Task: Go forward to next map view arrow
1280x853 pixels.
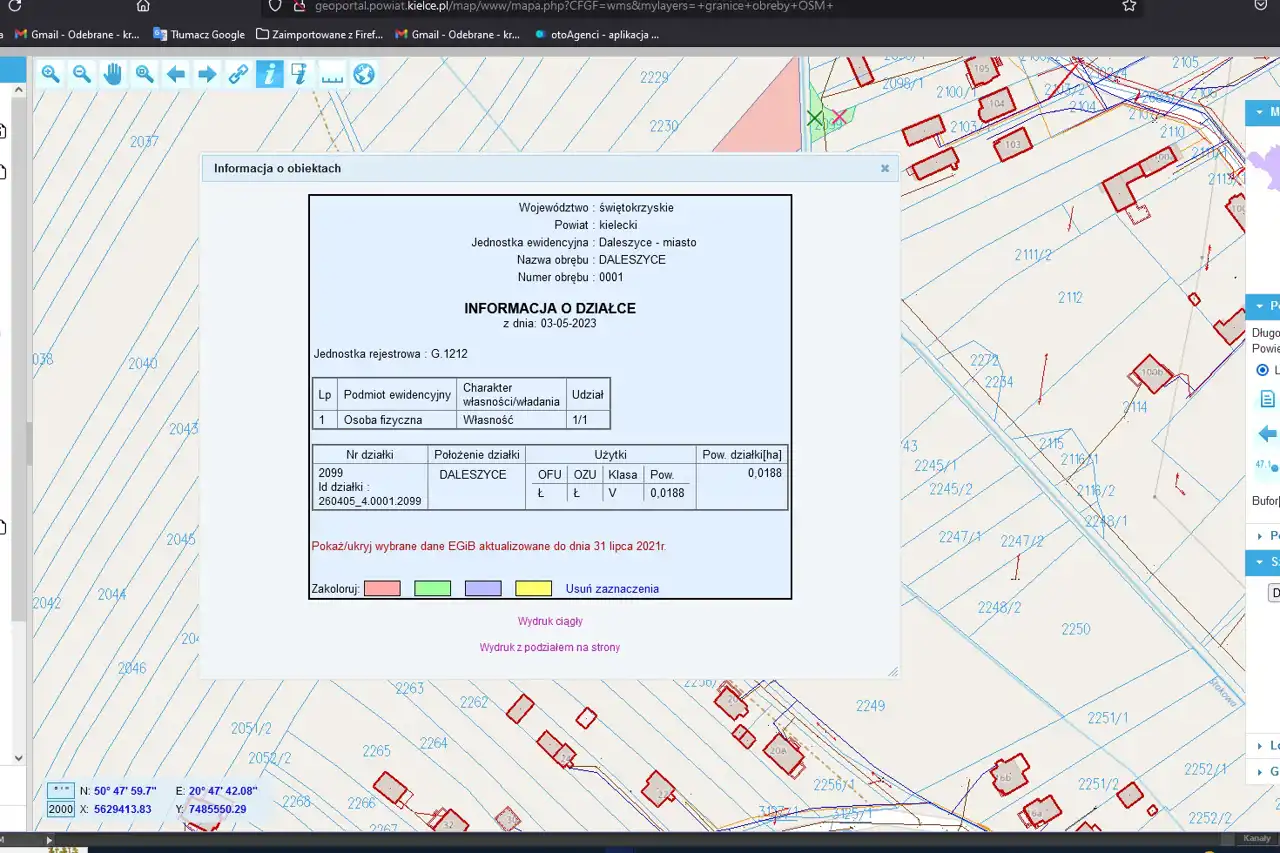Action: (207, 74)
